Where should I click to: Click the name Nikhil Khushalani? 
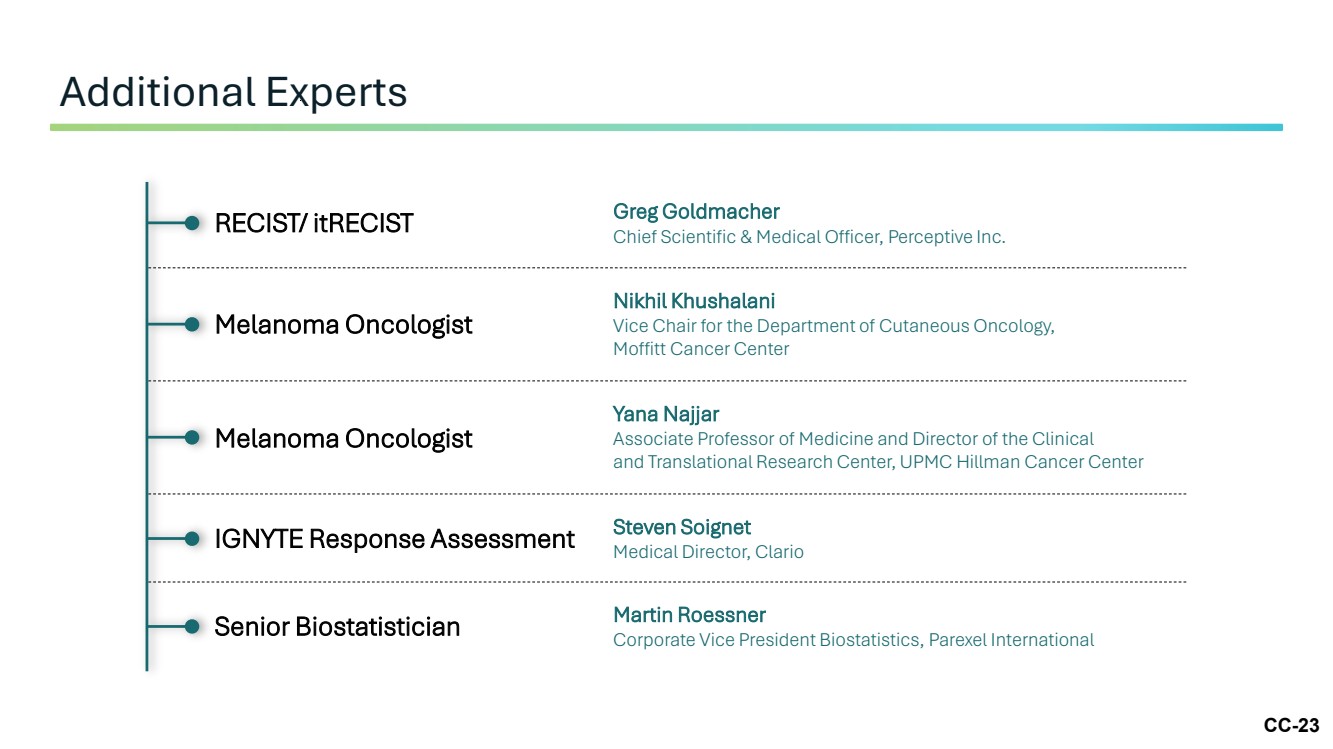(694, 301)
